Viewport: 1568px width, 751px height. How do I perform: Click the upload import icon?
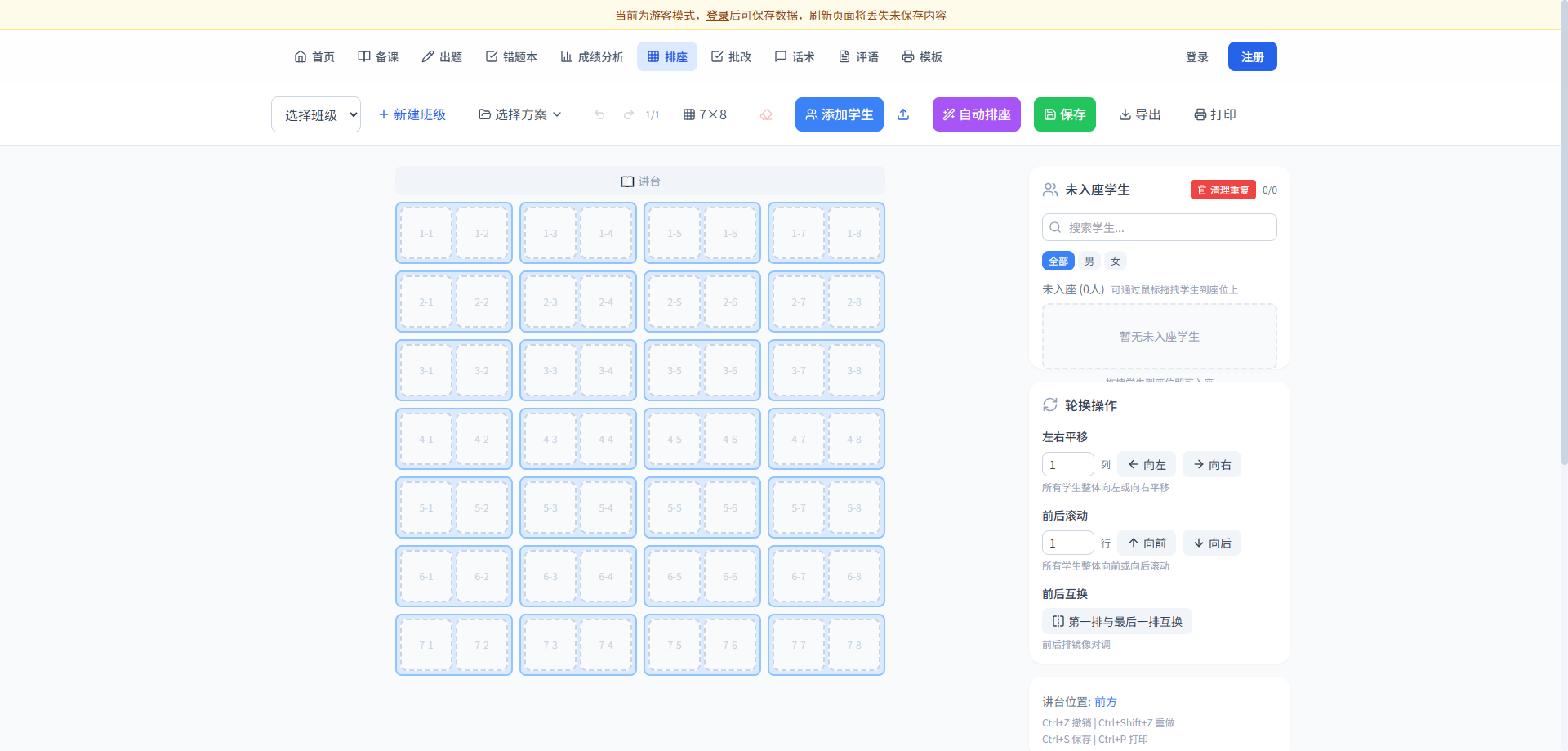pyautogui.click(x=903, y=114)
